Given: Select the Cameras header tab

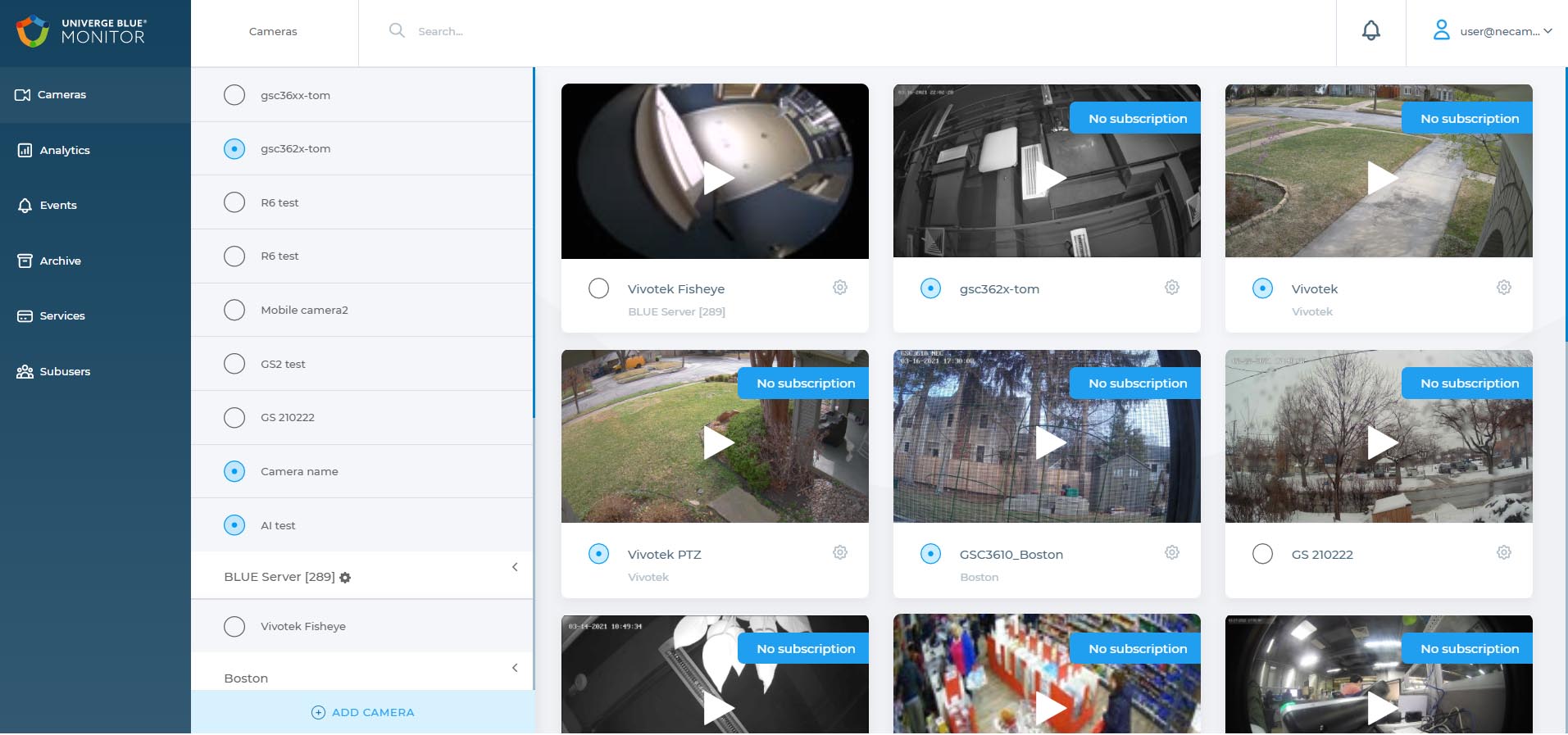Looking at the screenshot, I should tap(273, 31).
